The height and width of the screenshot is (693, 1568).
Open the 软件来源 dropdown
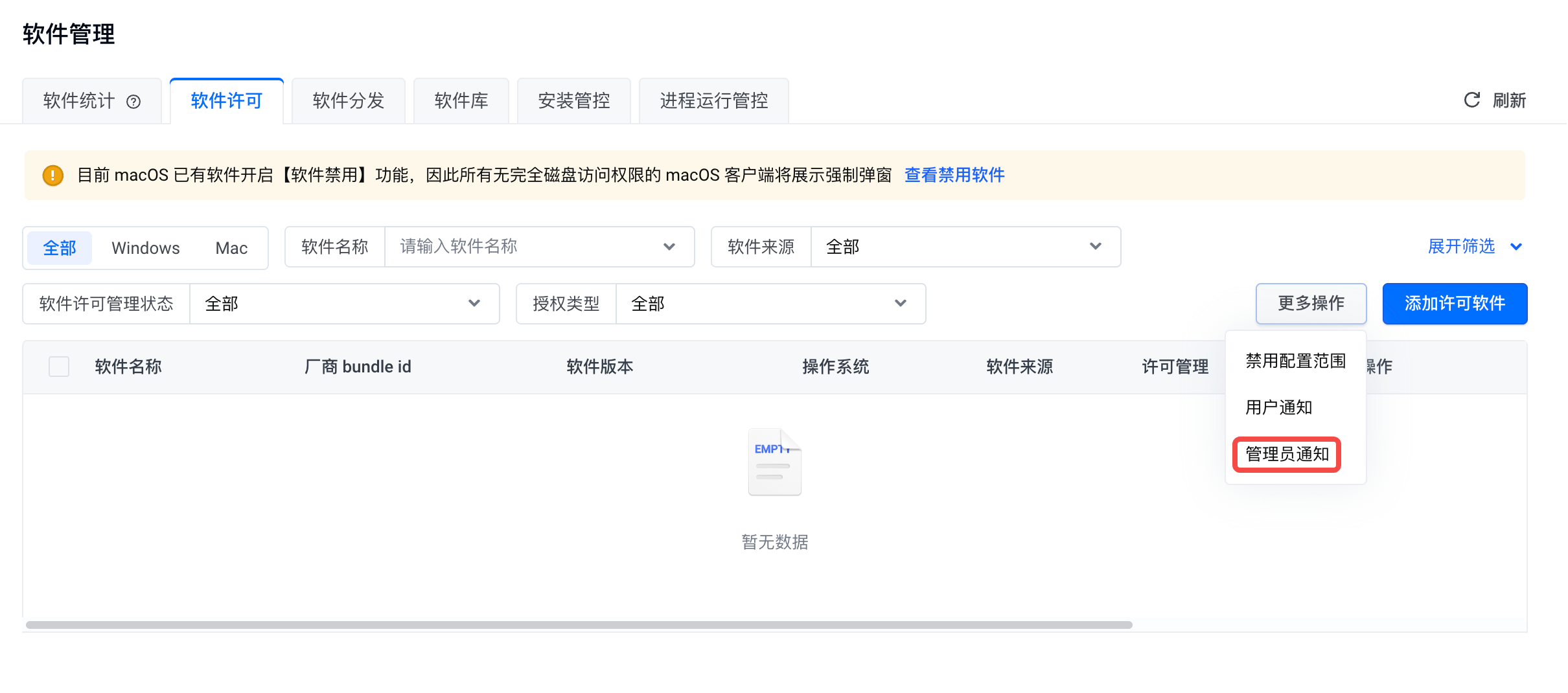965,247
